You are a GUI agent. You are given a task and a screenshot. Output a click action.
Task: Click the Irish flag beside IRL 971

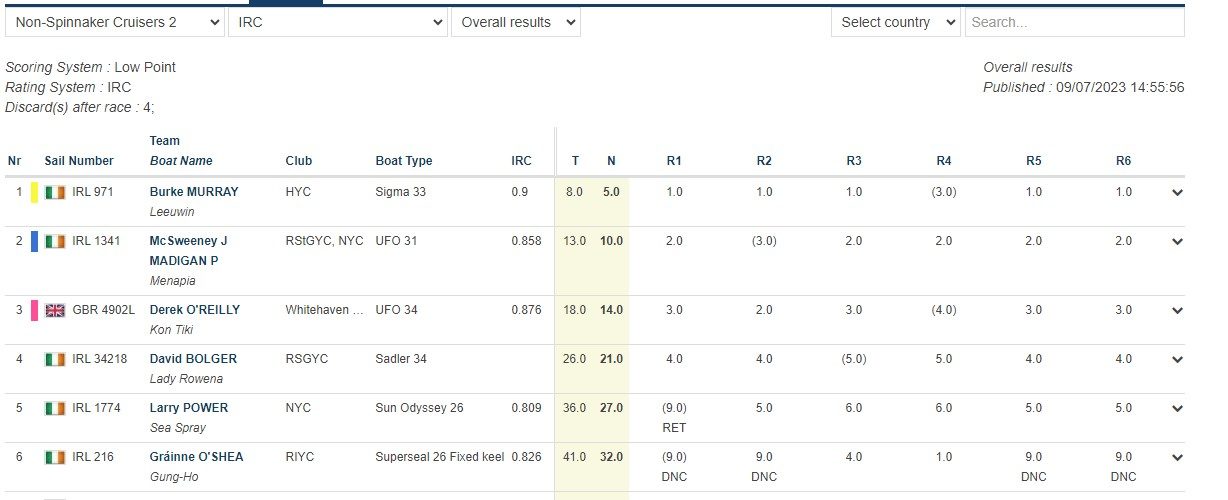pyautogui.click(x=55, y=192)
